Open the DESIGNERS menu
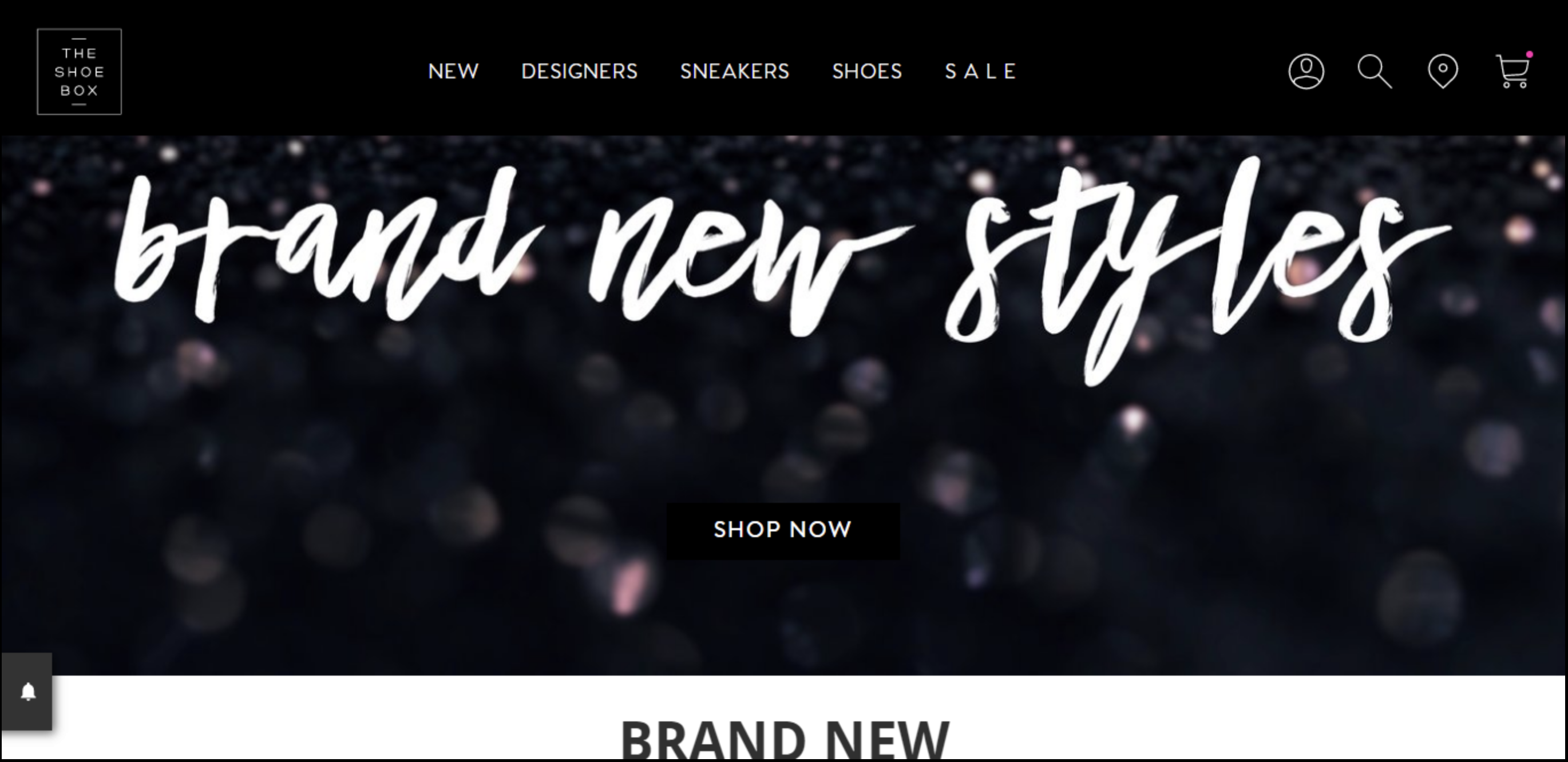Viewport: 1568px width, 762px height. click(x=580, y=72)
